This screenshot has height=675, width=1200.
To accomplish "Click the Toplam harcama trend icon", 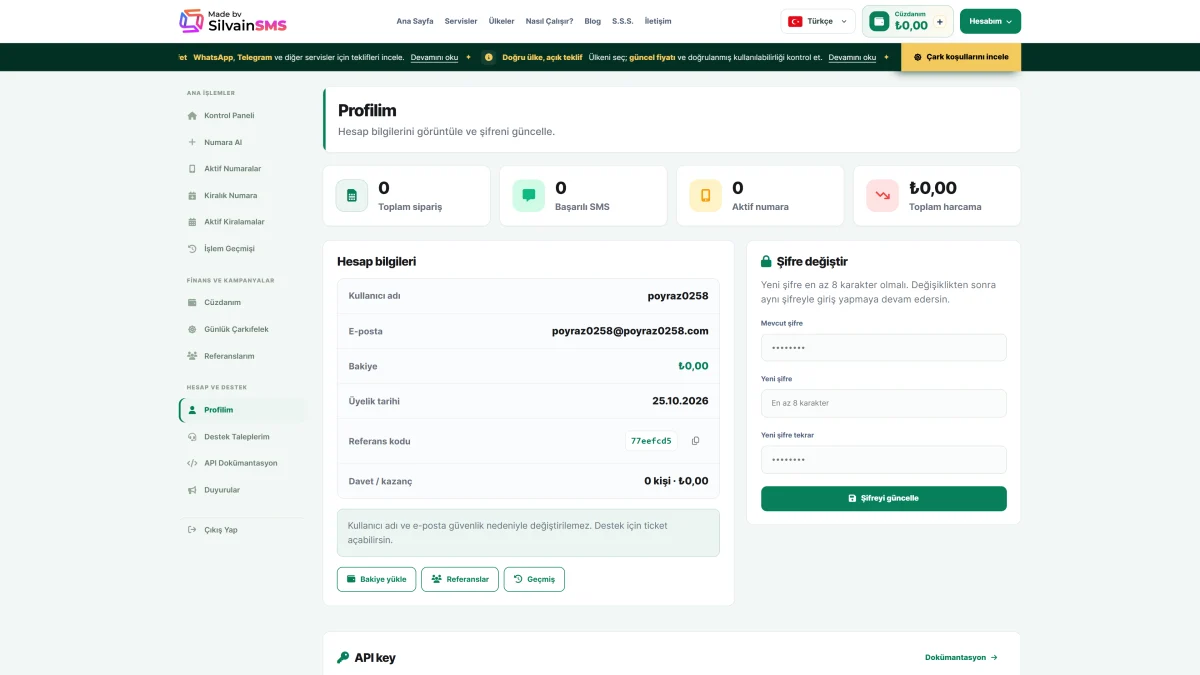I will point(882,196).
